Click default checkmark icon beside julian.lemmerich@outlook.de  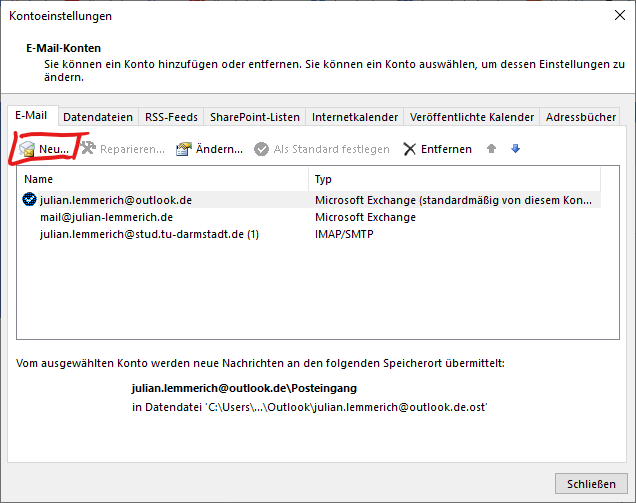point(29,199)
